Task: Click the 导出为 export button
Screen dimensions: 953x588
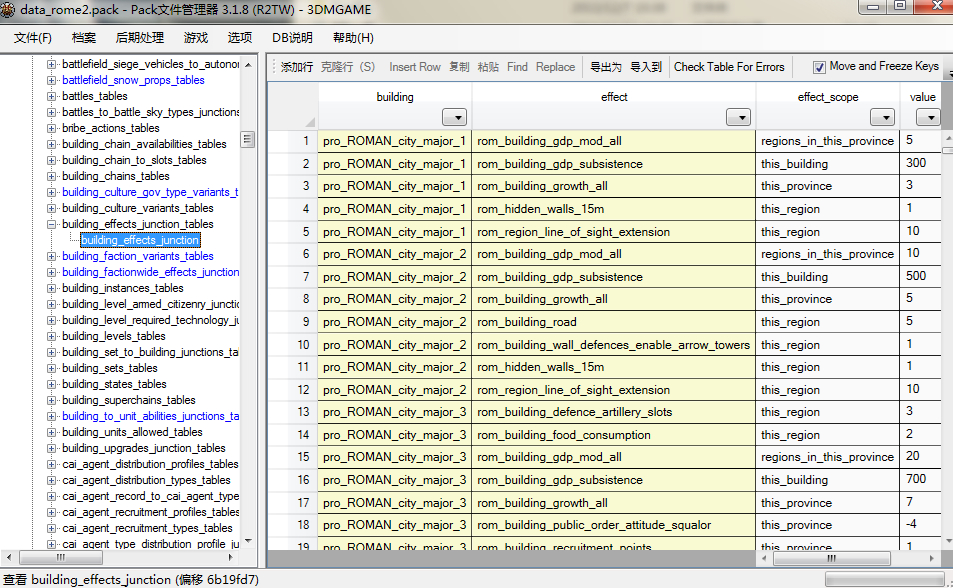Action: click(x=605, y=67)
